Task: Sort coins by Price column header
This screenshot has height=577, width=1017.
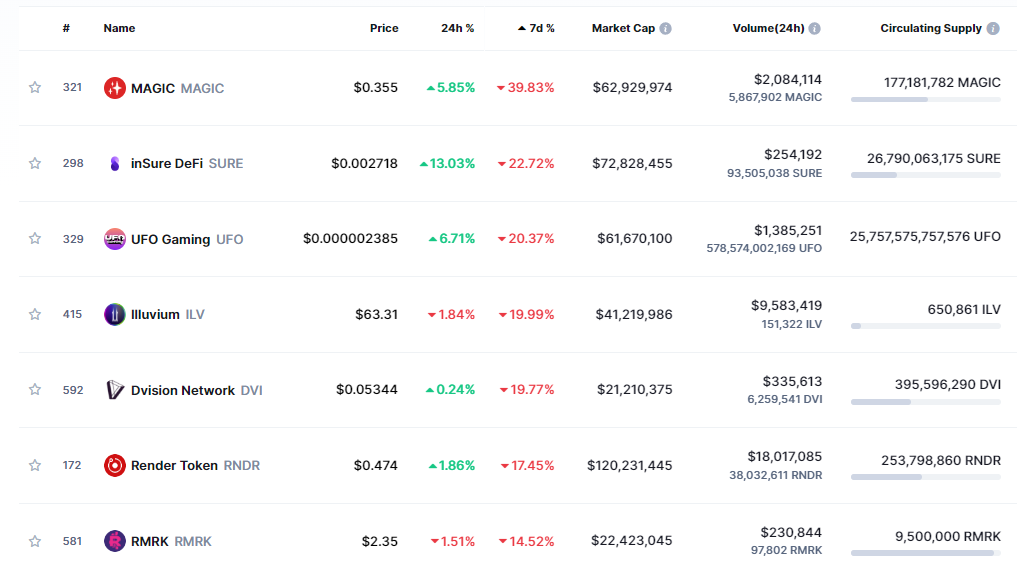Action: pyautogui.click(x=384, y=29)
